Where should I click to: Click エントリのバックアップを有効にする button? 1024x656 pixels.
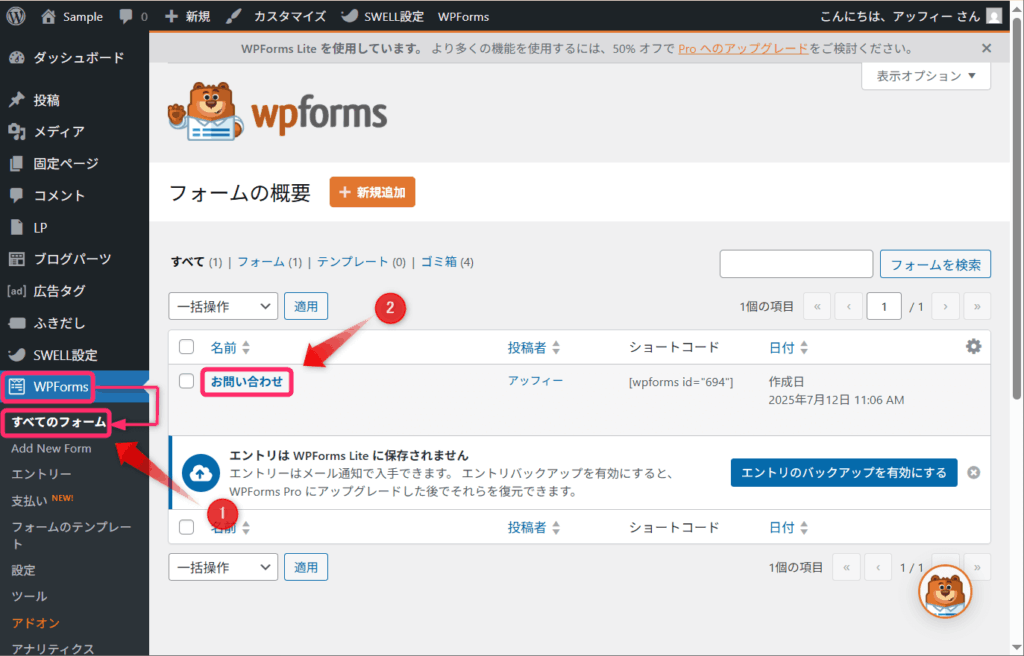(844, 472)
